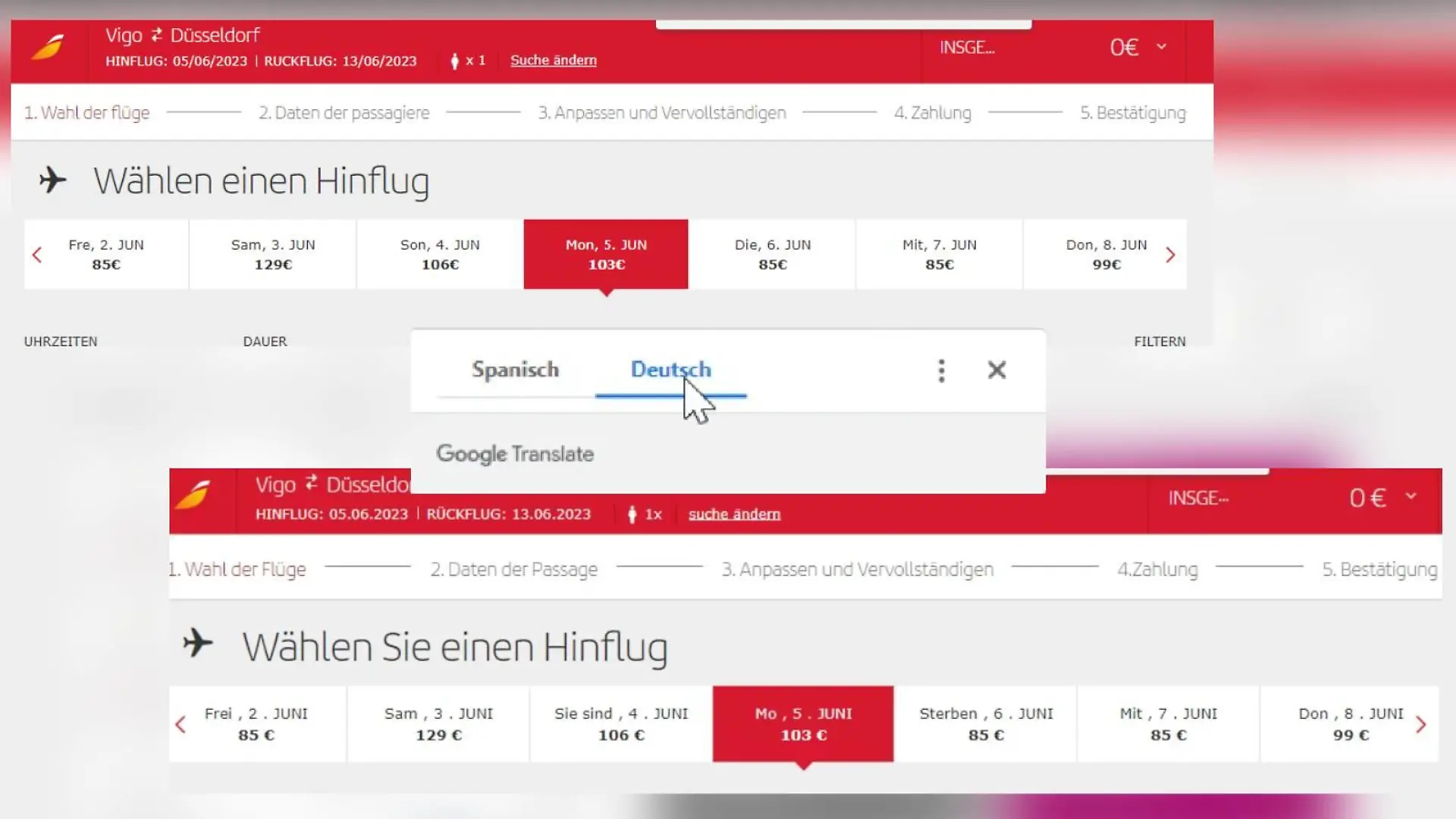This screenshot has width=1456, height=819.
Task: Expand the 0€ total dropdown in top header
Action: [1161, 47]
